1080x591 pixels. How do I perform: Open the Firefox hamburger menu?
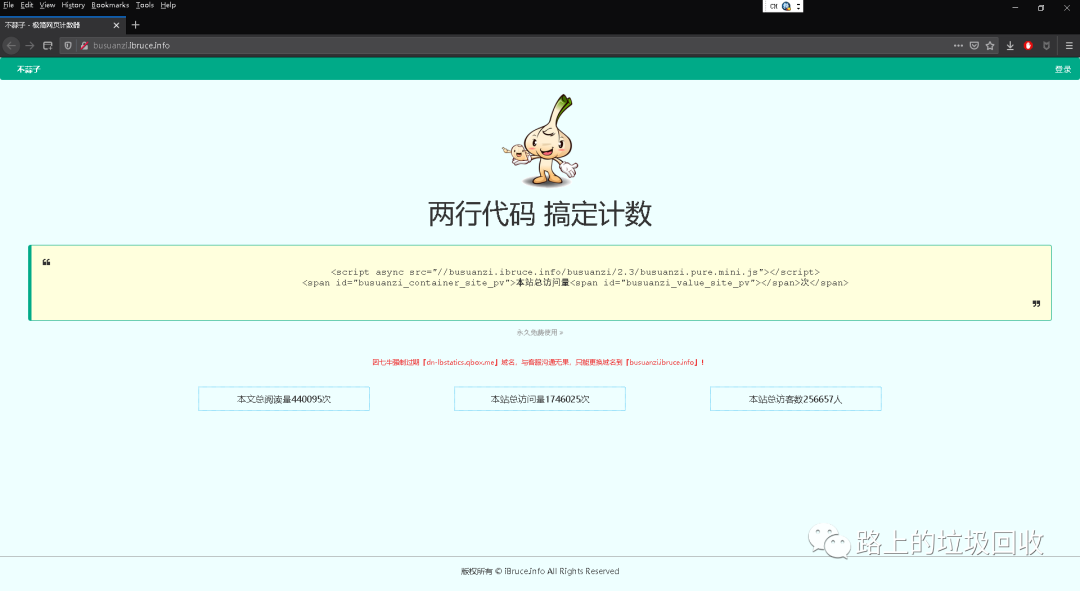[x=1069, y=45]
